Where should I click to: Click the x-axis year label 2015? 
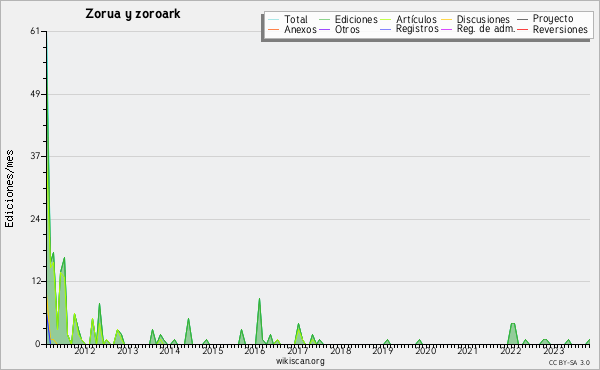coord(213,351)
